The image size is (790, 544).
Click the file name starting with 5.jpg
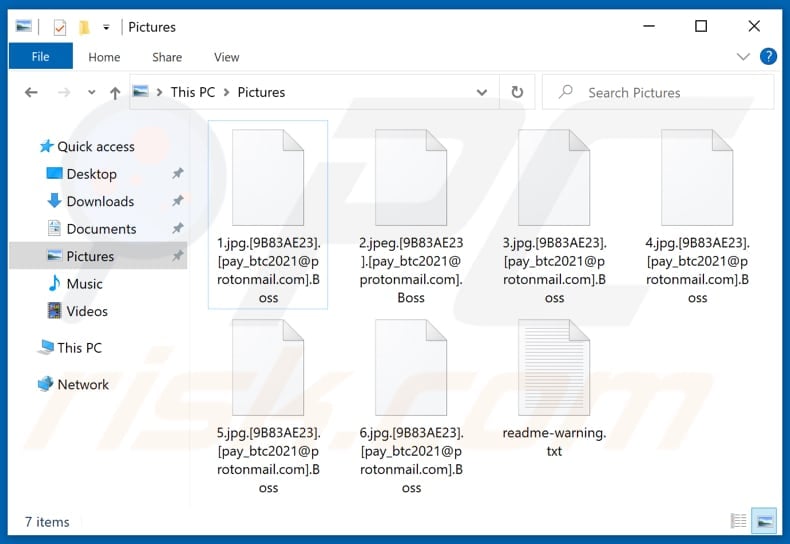[268, 460]
